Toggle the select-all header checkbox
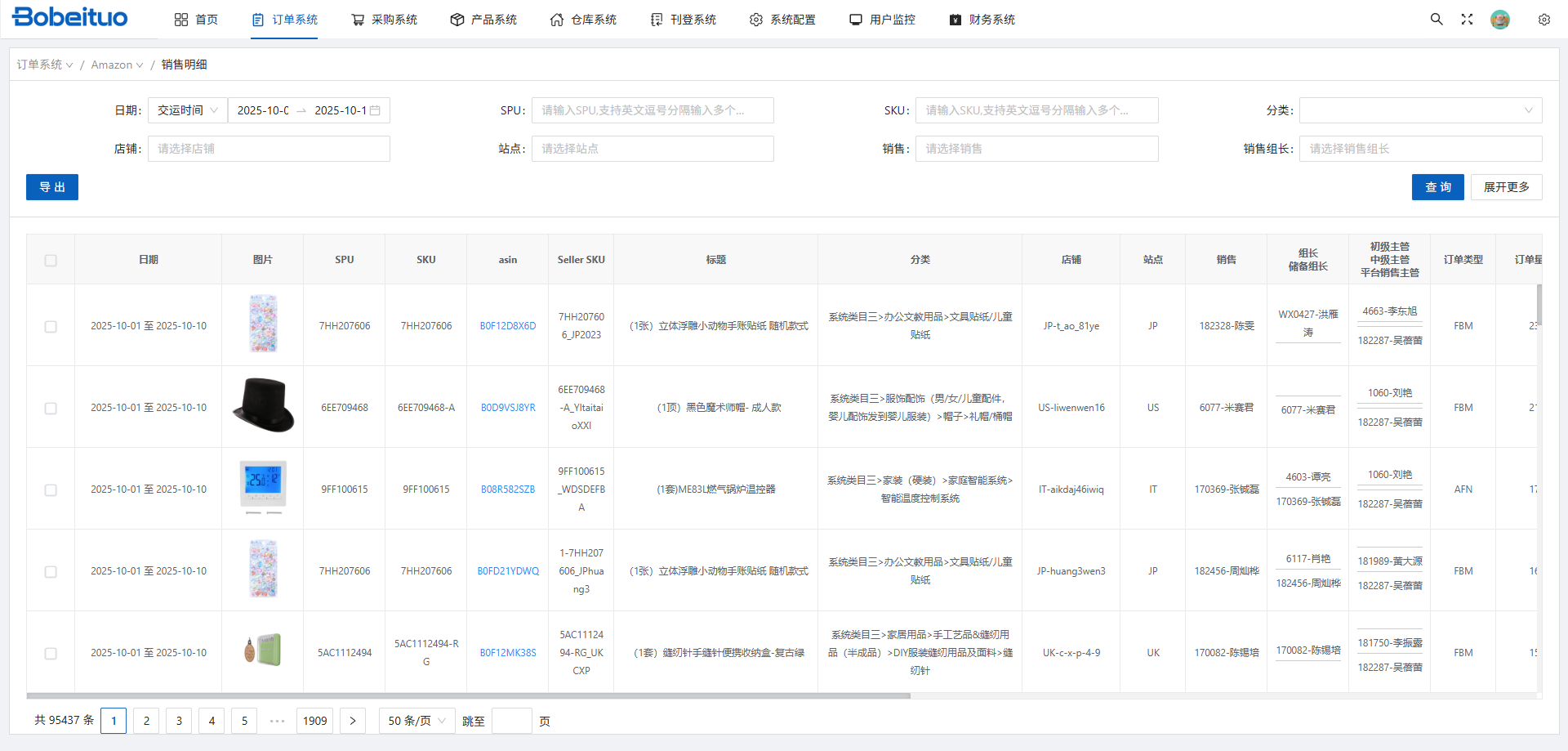Viewport: 1568px width, 751px height. [x=51, y=261]
